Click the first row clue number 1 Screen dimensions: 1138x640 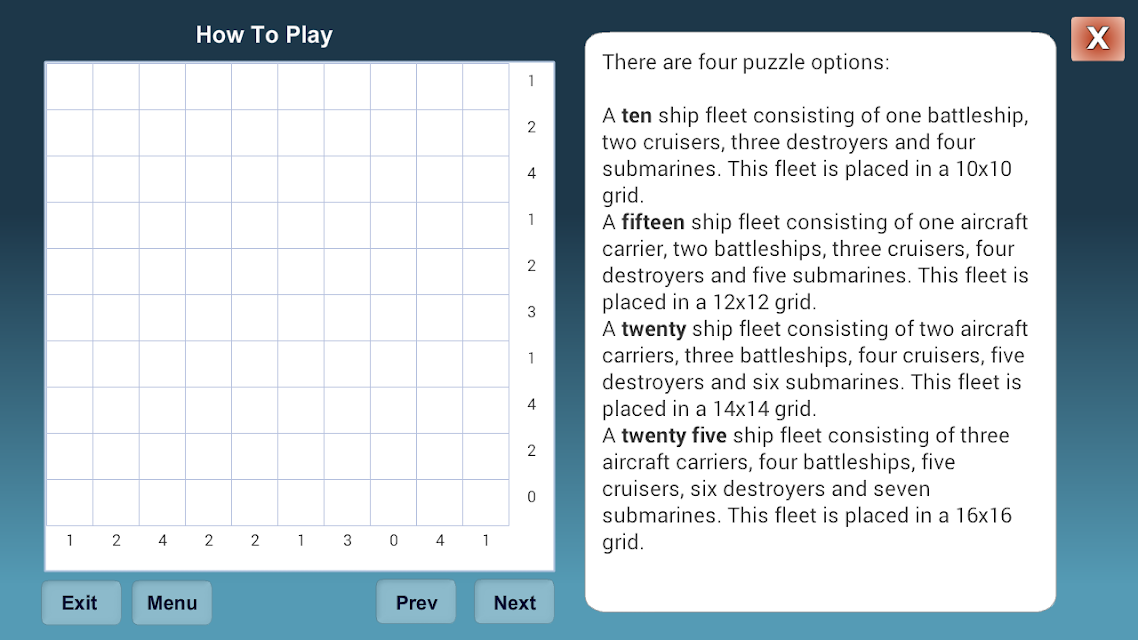pyautogui.click(x=531, y=81)
